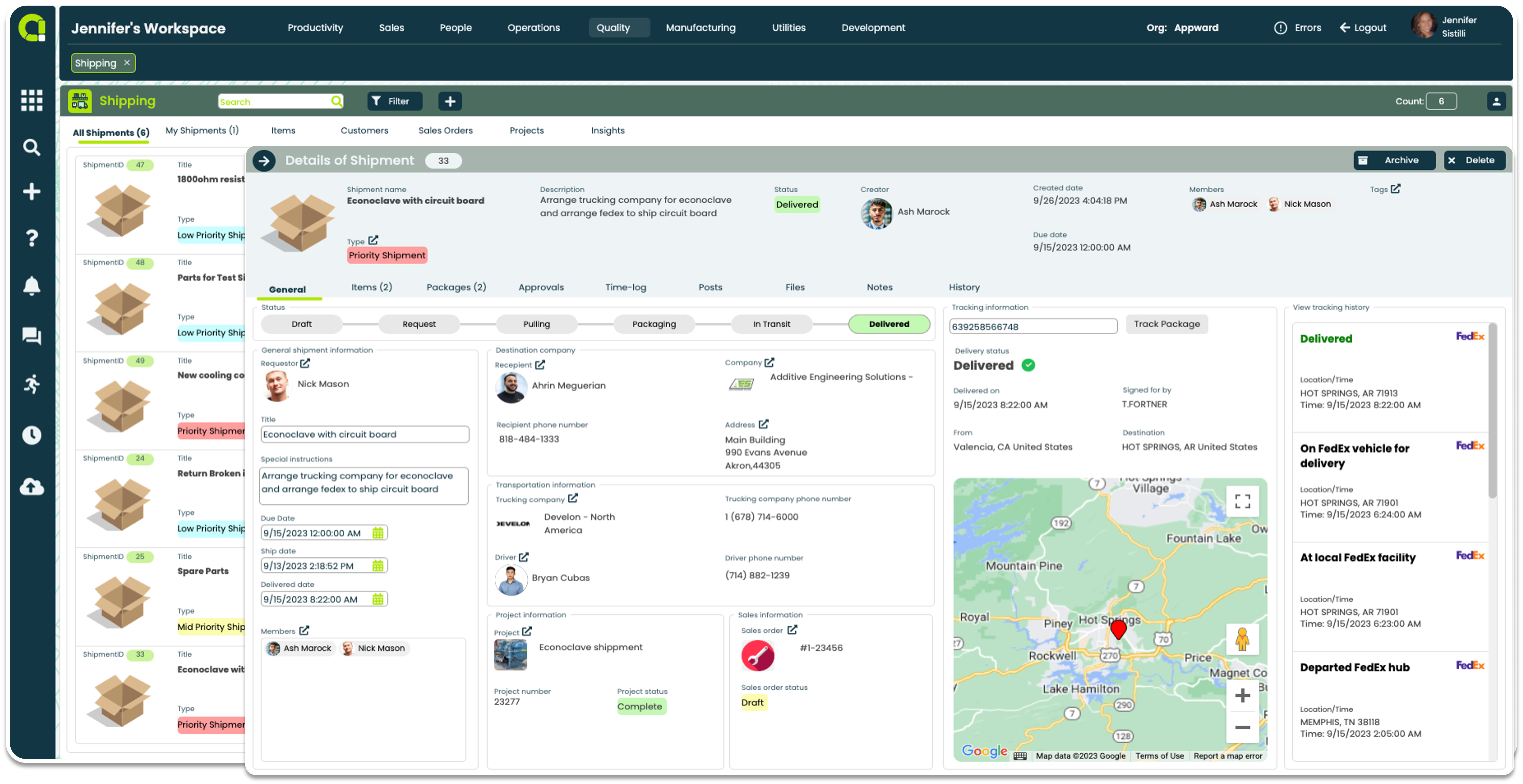Screen dimensions: 1523x784
Task: Click the Track Package button
Action: pyautogui.click(x=1166, y=324)
